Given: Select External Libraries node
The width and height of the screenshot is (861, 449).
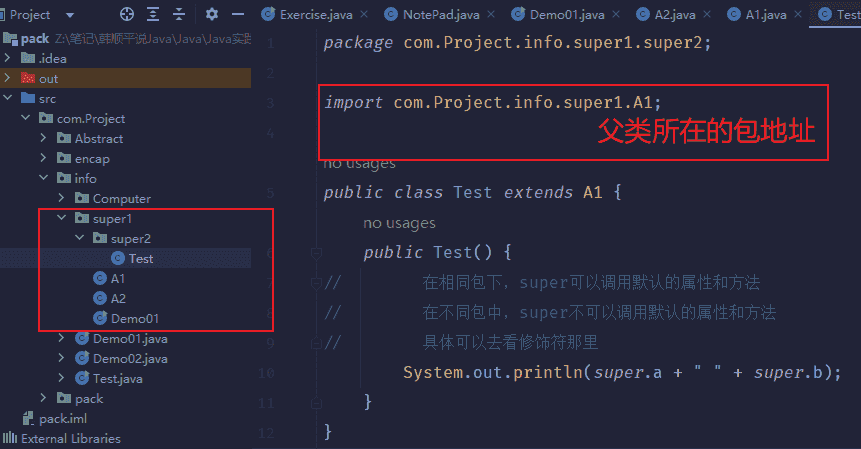Looking at the screenshot, I should coord(70,438).
